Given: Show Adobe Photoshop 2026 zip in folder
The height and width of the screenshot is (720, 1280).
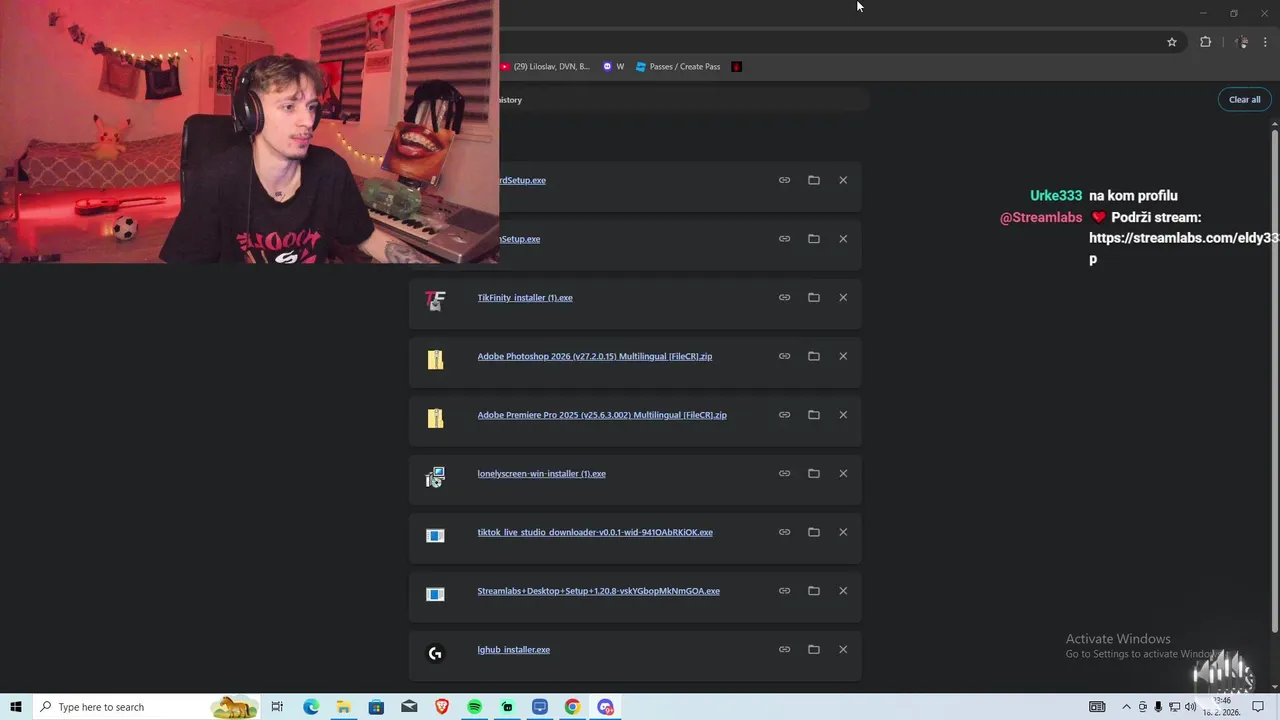Looking at the screenshot, I should pos(813,356).
